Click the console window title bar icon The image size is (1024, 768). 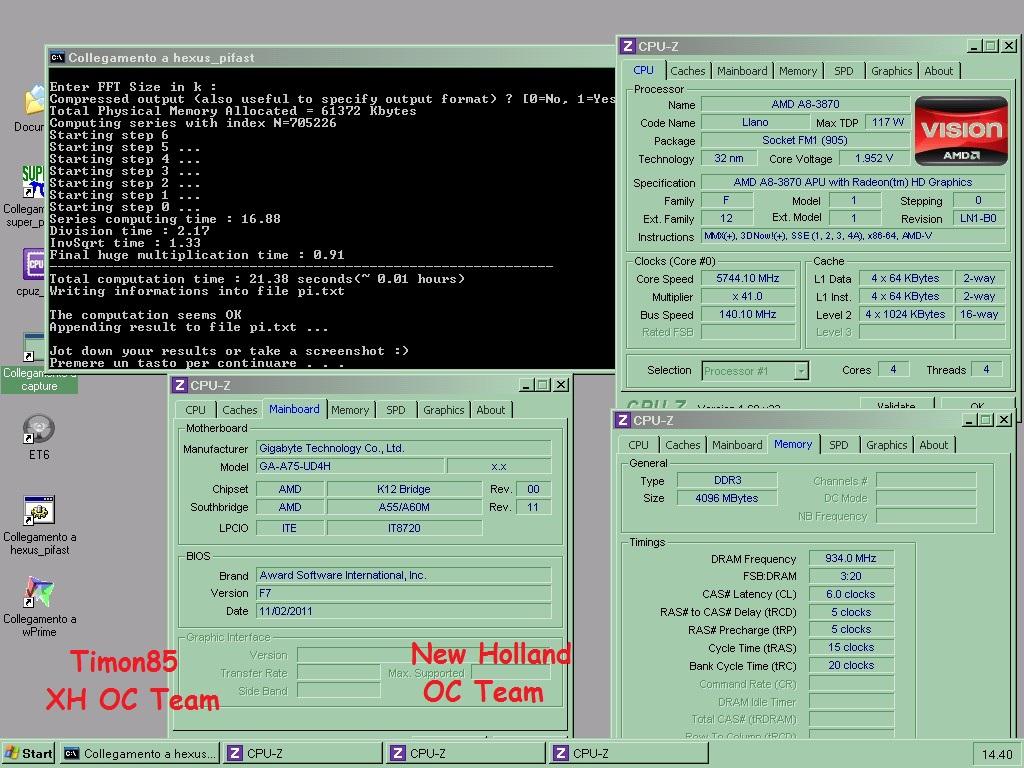click(57, 57)
